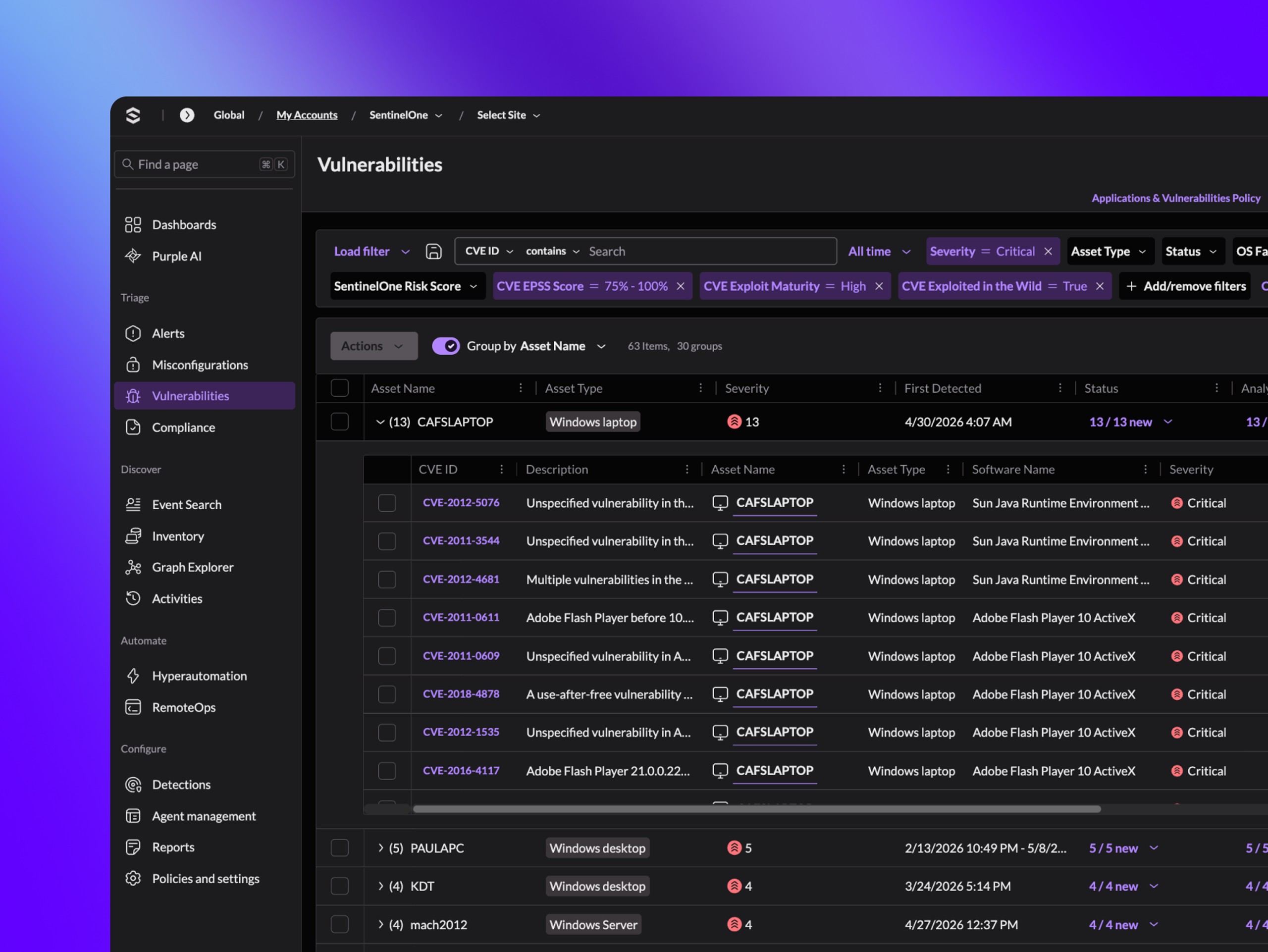Screen dimensions: 1268x952
Task: Expand the PAULAPC group
Action: 380,848
